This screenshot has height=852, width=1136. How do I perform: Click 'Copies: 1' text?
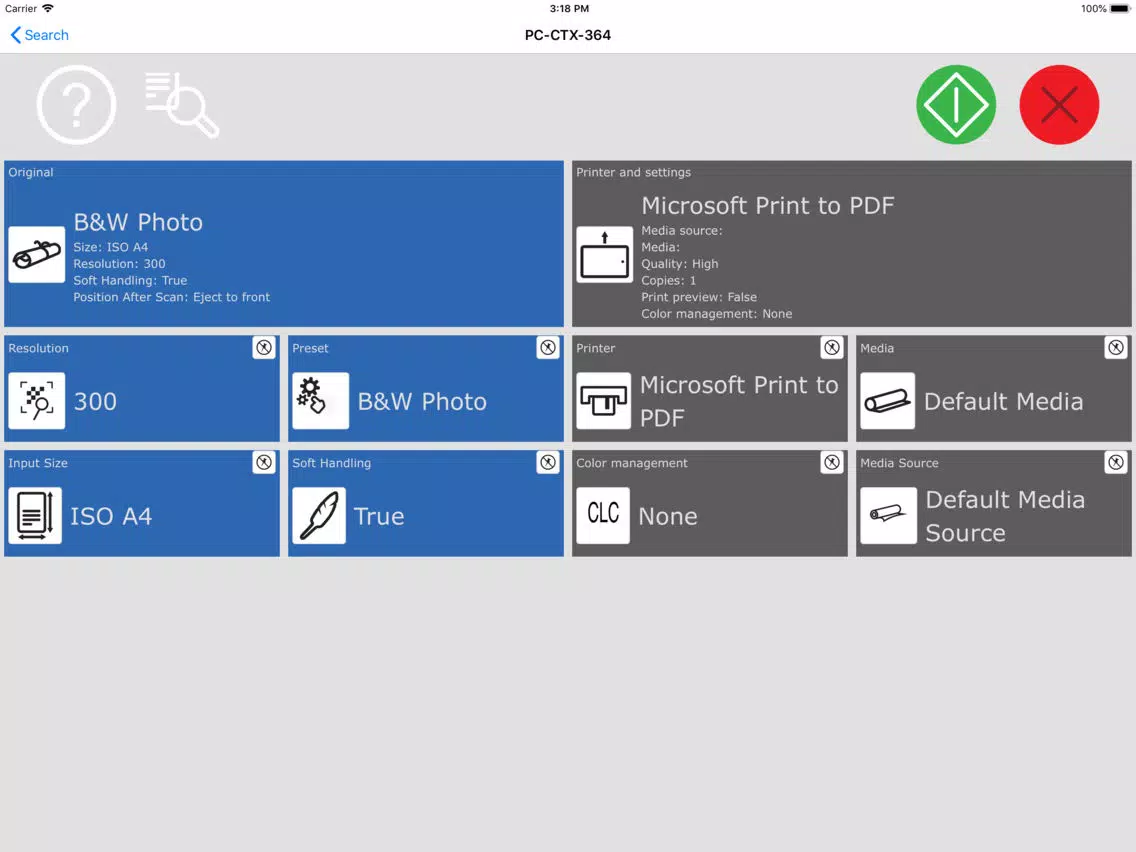click(x=669, y=280)
